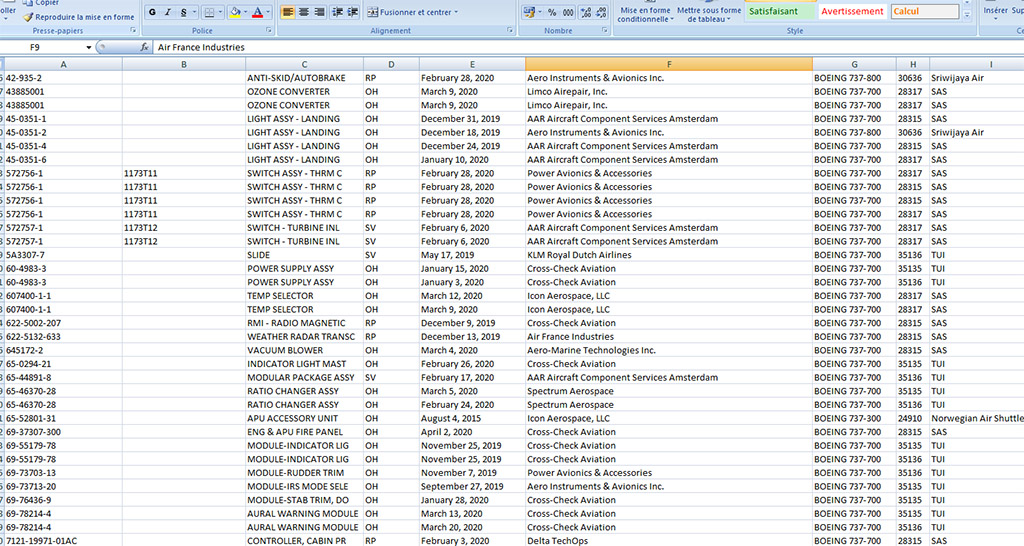
Task: Click formula bar with Air France Industries
Action: tap(588, 47)
